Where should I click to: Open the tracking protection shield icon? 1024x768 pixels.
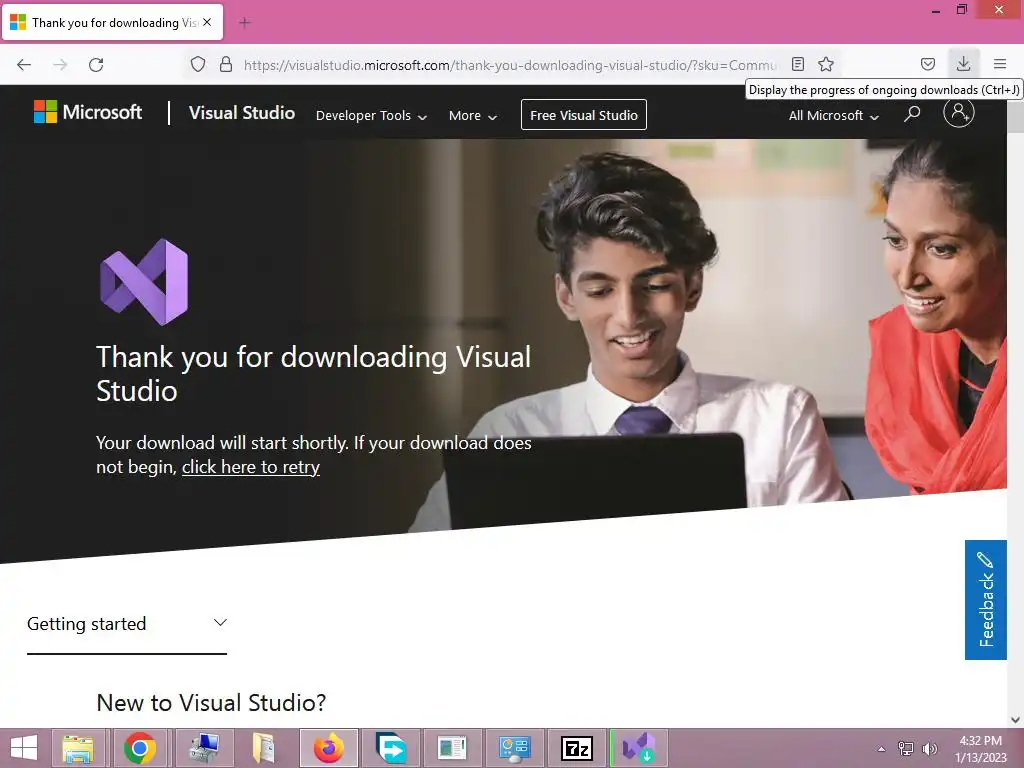point(198,64)
